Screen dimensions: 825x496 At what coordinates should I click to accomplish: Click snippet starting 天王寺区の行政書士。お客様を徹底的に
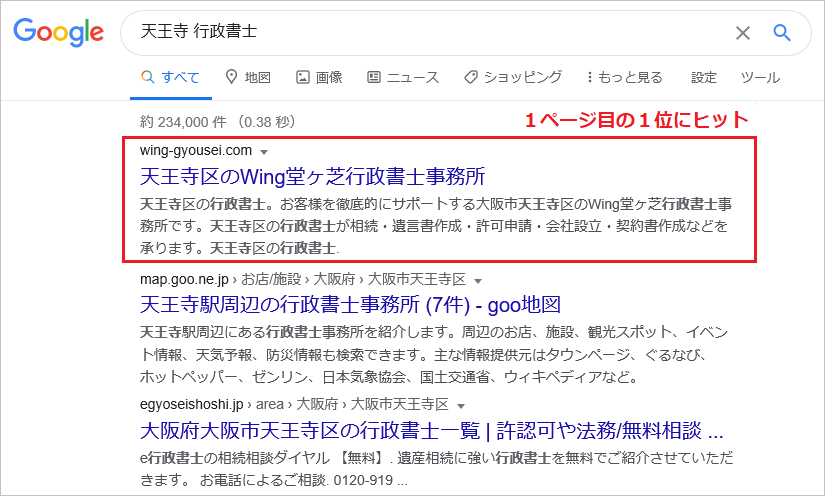point(436,226)
